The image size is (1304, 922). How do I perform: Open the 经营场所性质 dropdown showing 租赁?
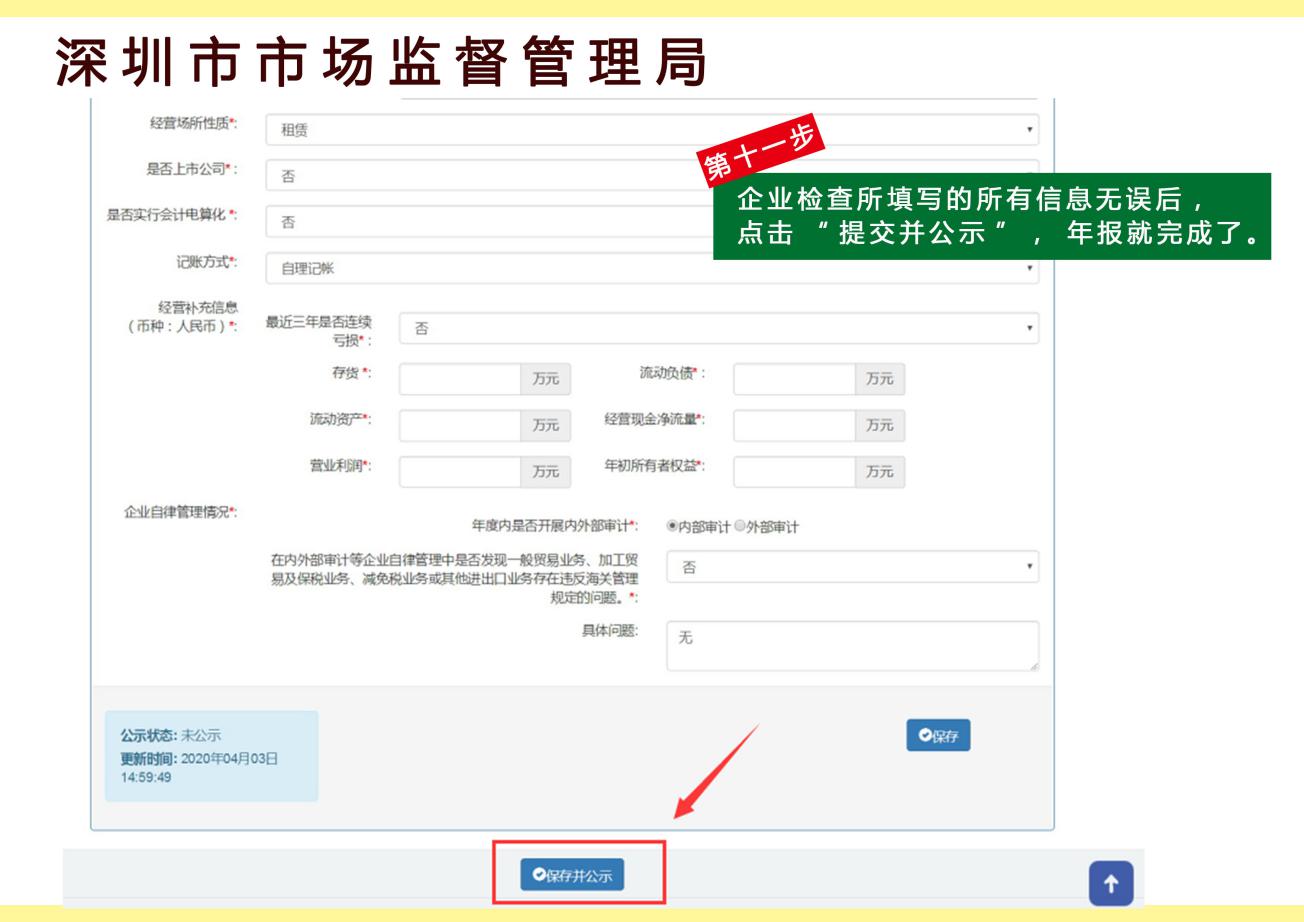click(652, 130)
